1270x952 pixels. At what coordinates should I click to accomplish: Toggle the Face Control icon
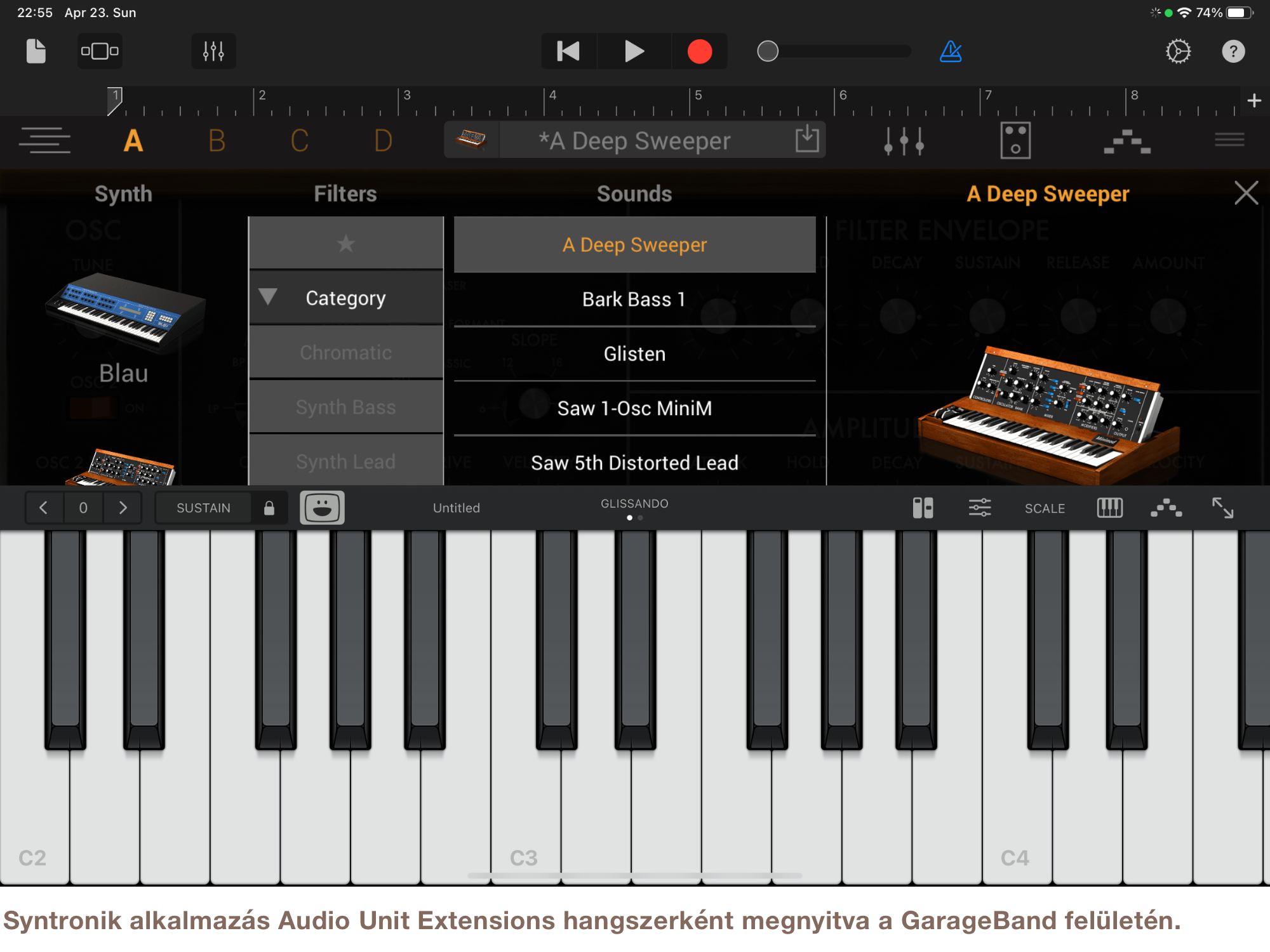point(322,508)
